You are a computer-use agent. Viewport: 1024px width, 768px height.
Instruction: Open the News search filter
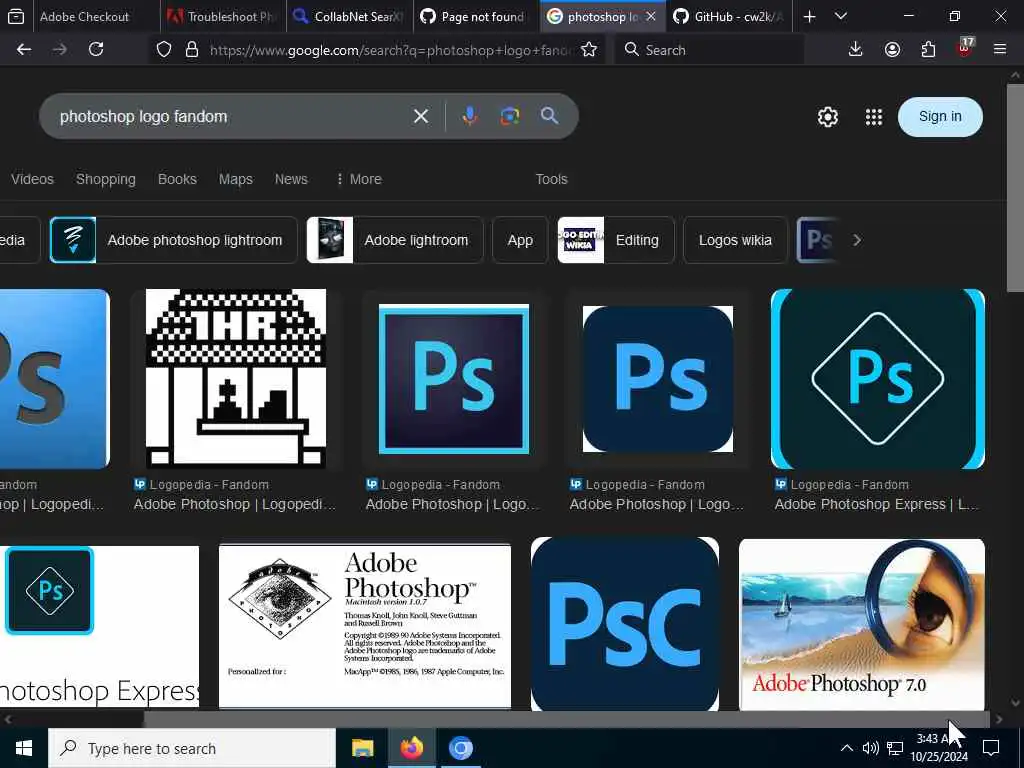click(x=291, y=179)
